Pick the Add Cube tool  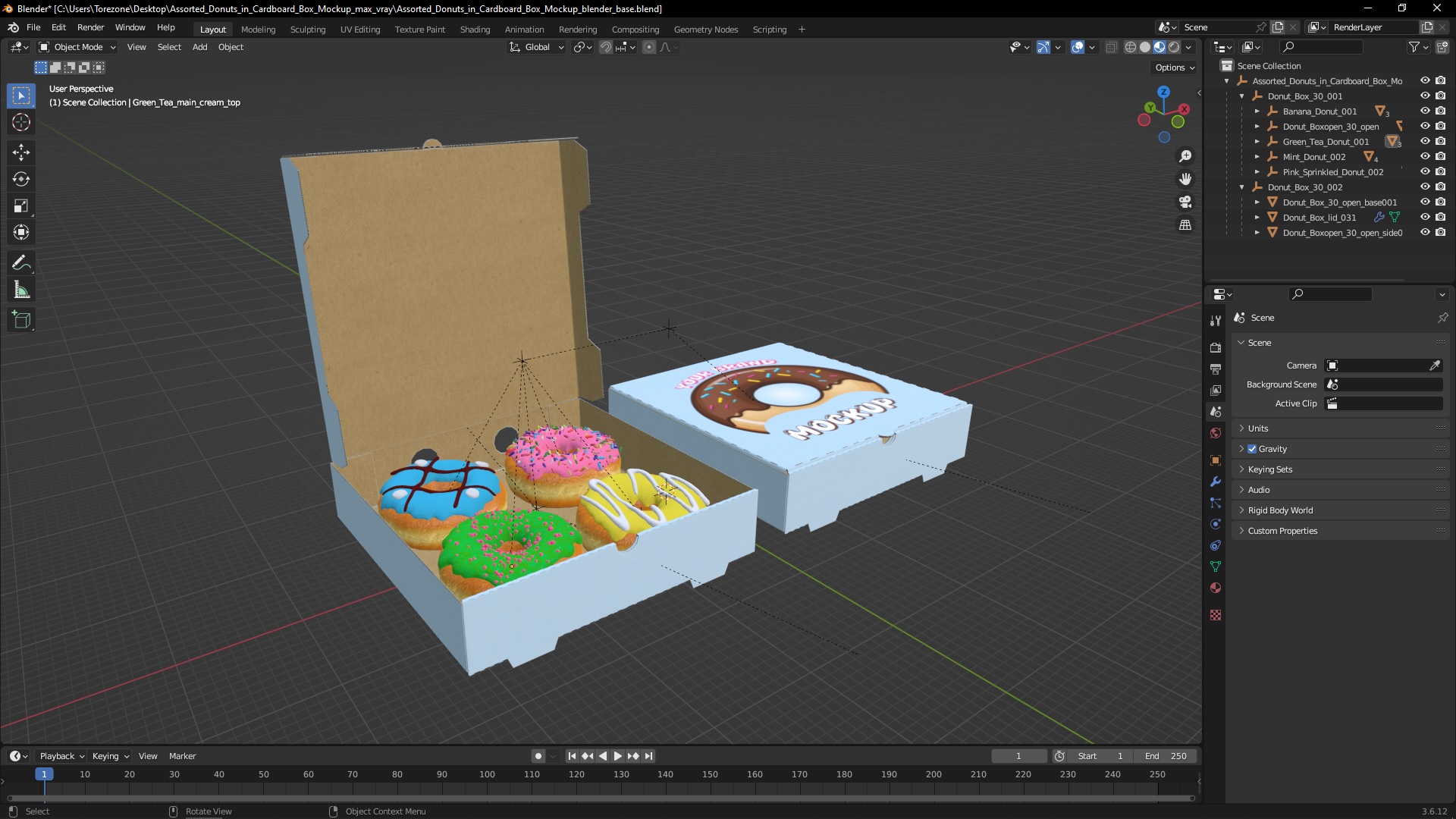[x=21, y=320]
